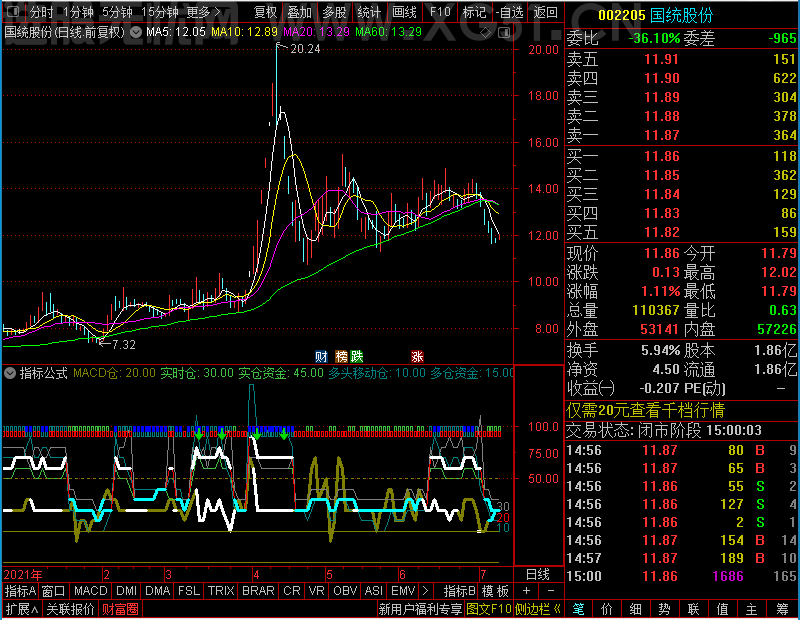Click the 卖一 price 11.87
Image resolution: width=800 pixels, height=620 pixels.
click(662, 135)
